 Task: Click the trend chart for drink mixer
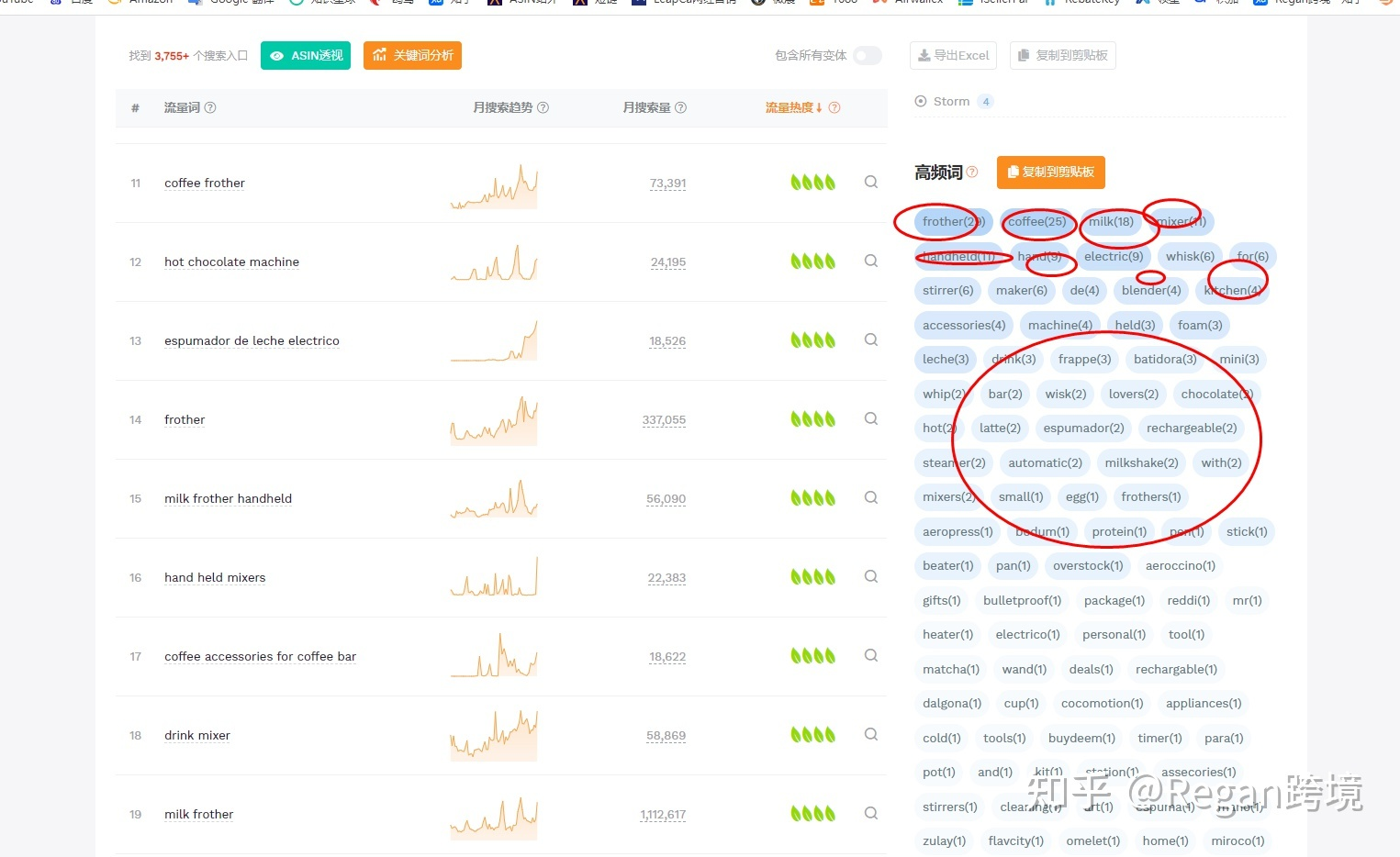click(x=494, y=734)
